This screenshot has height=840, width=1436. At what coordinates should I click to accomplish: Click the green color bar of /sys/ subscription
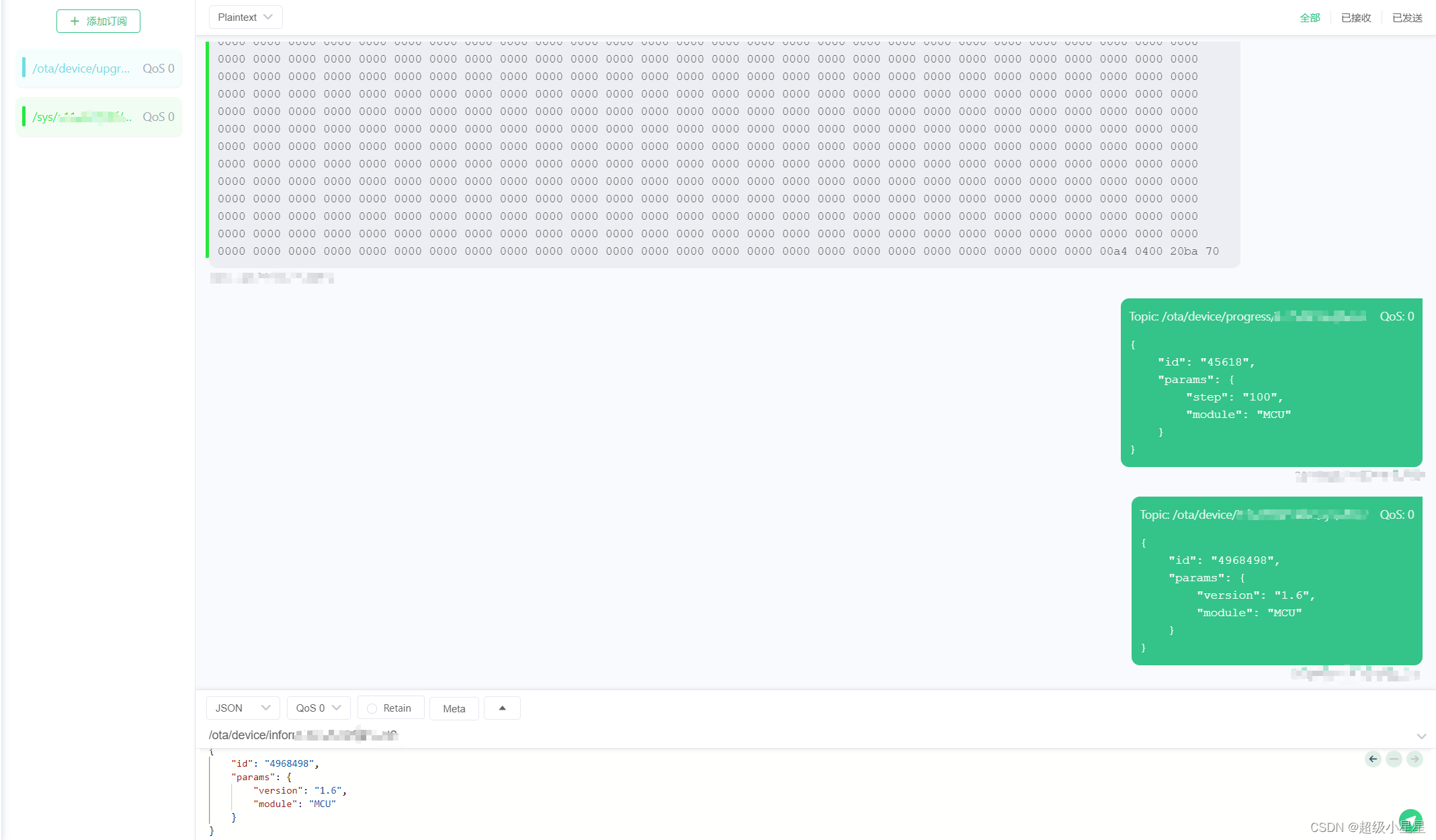coord(24,117)
